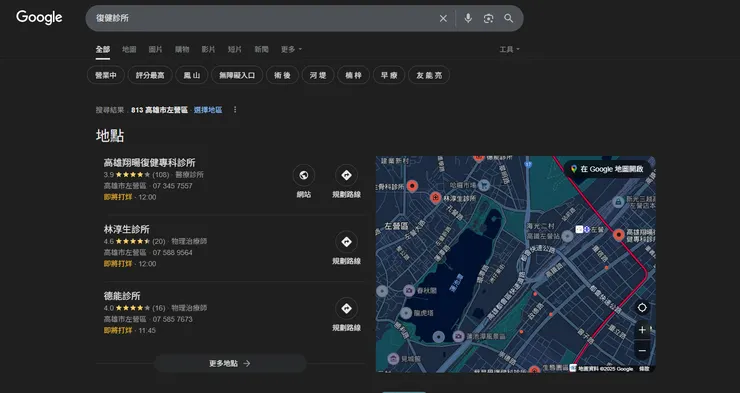Toggle the 楠梓 filter chip
The height and width of the screenshot is (393, 740).
[x=353, y=75]
